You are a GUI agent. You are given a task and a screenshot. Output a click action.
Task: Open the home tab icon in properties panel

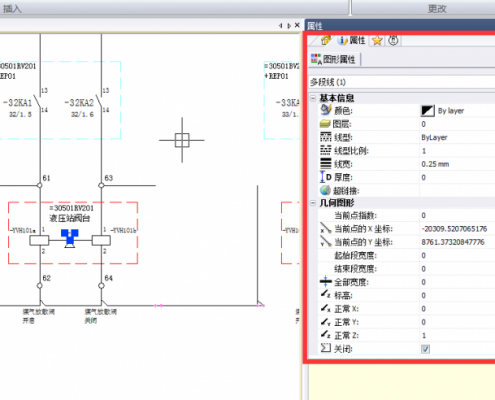(x=326, y=40)
